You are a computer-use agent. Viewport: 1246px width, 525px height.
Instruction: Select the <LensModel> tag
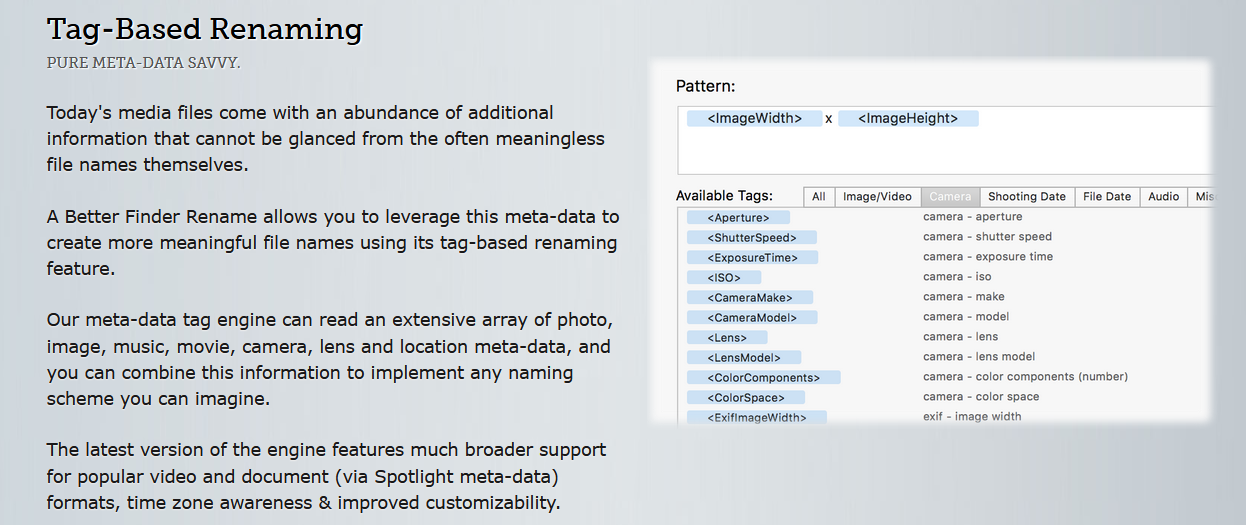[744, 357]
